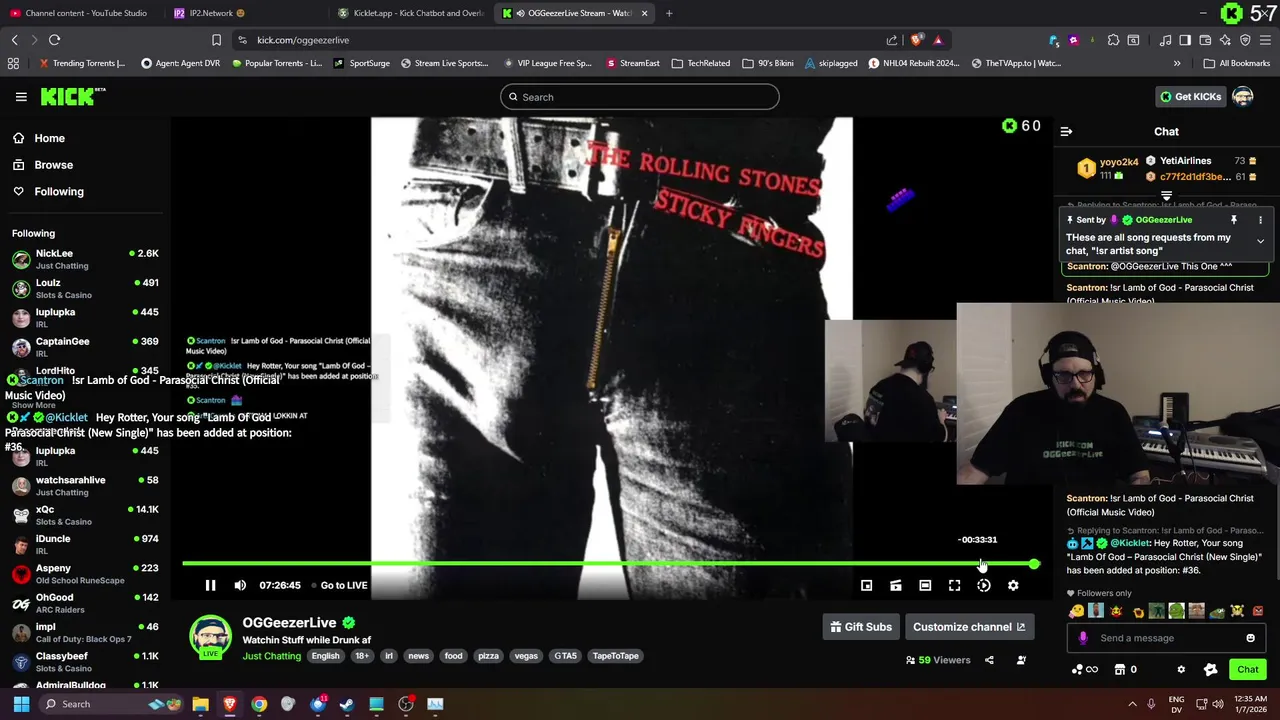Image resolution: width=1280 pixels, height=720 pixels.
Task: Open the channel shop icon showing 0
Action: [1125, 669]
